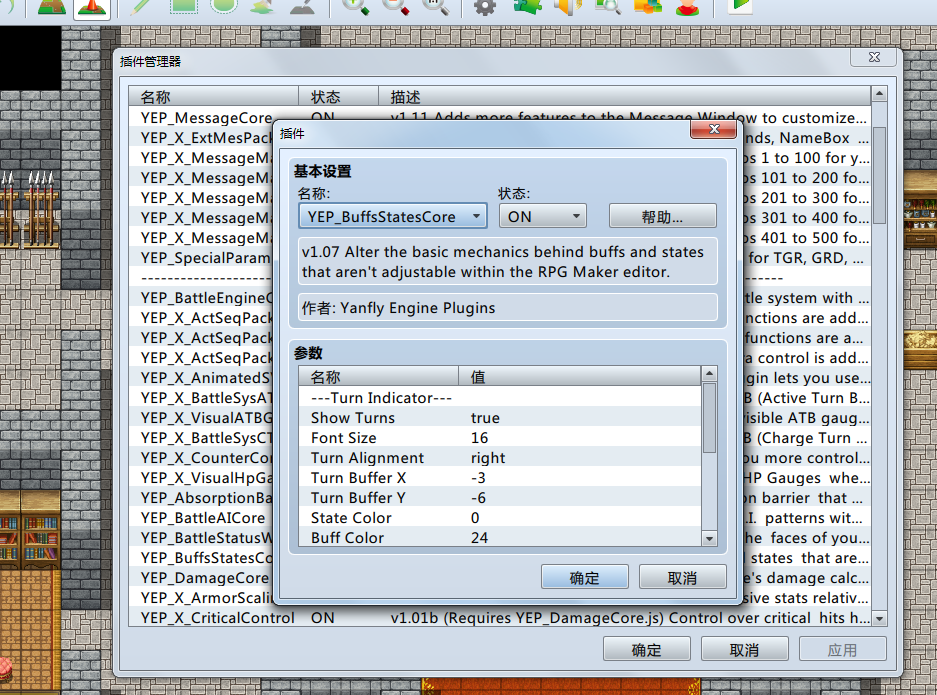The height and width of the screenshot is (695, 937).
Task: Click the Actual Size magnifier icon
Action: (x=436, y=7)
